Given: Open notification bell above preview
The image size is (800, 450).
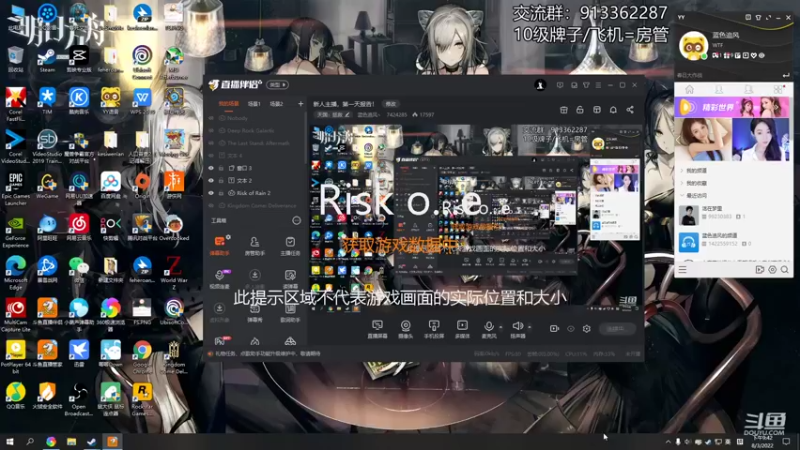Looking at the screenshot, I should (x=613, y=110).
